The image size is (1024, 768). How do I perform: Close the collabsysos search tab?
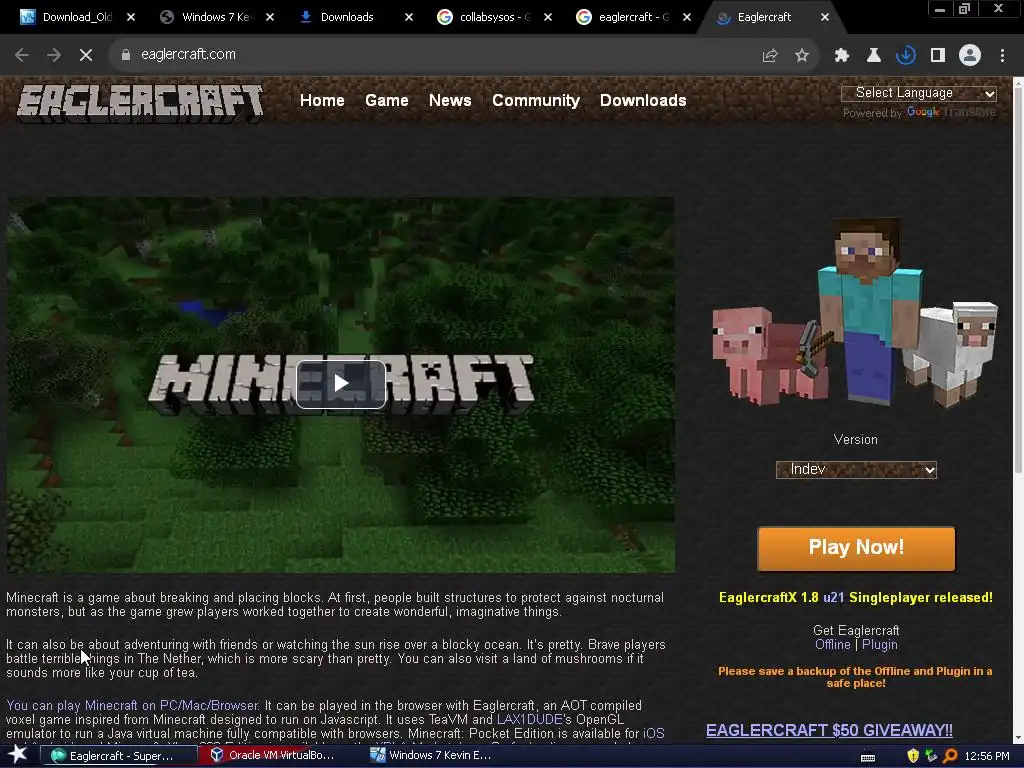(548, 17)
